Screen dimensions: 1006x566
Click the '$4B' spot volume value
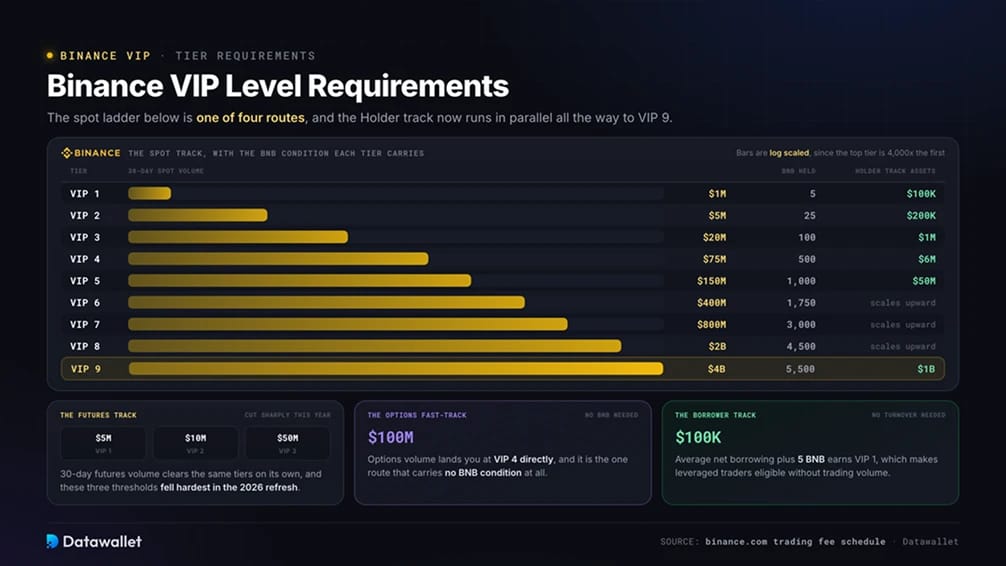click(717, 369)
